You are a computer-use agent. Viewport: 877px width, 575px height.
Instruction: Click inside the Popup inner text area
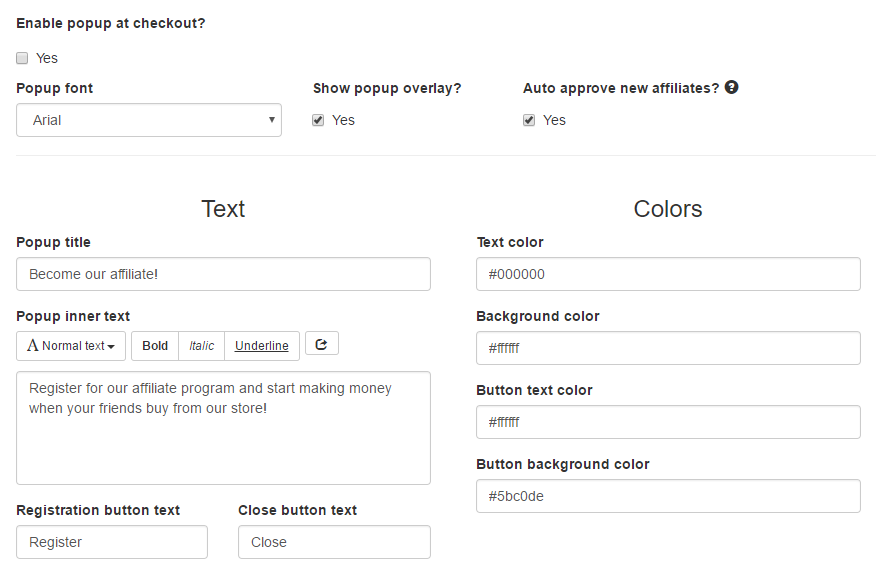[x=223, y=428]
